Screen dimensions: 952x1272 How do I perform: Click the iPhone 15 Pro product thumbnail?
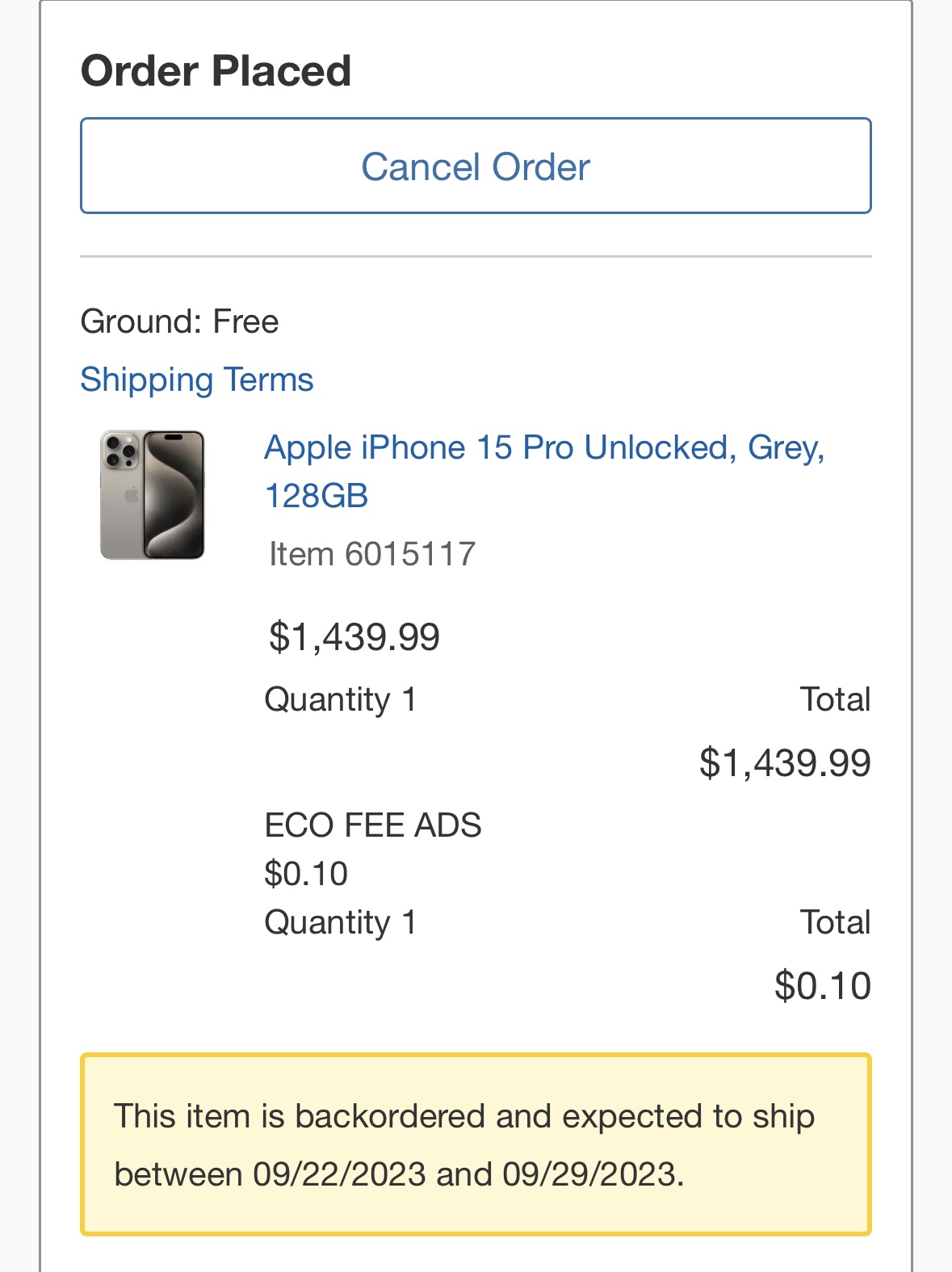pyautogui.click(x=153, y=494)
